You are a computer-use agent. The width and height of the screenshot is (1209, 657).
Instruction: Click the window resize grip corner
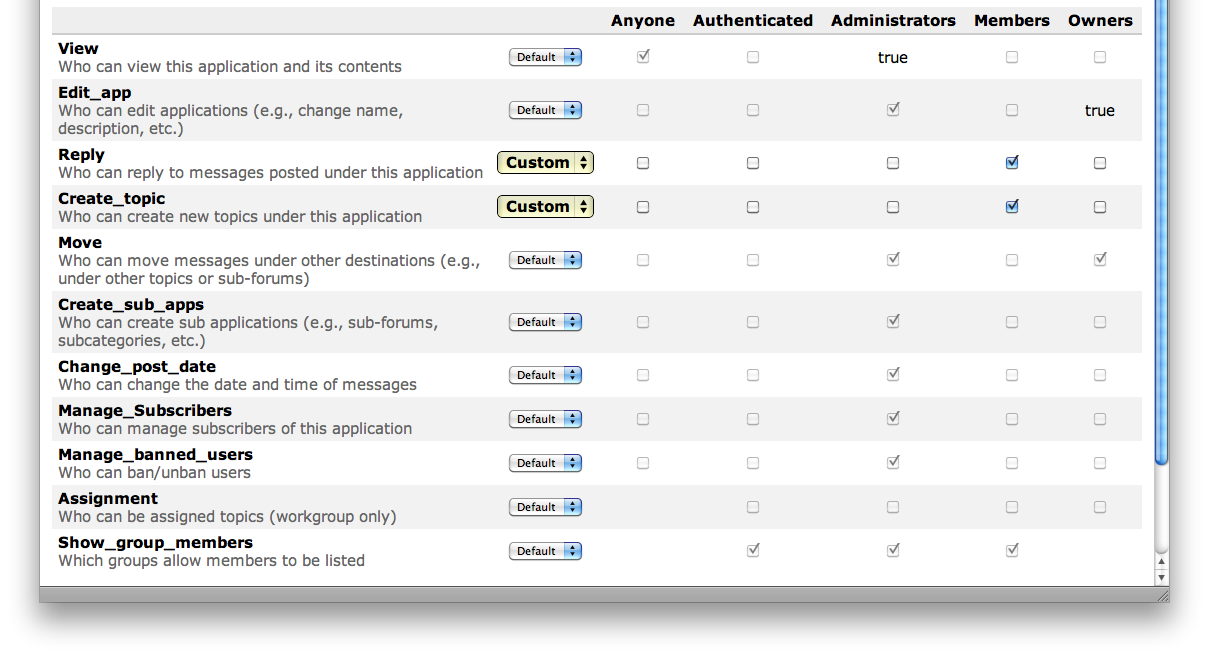click(1161, 594)
